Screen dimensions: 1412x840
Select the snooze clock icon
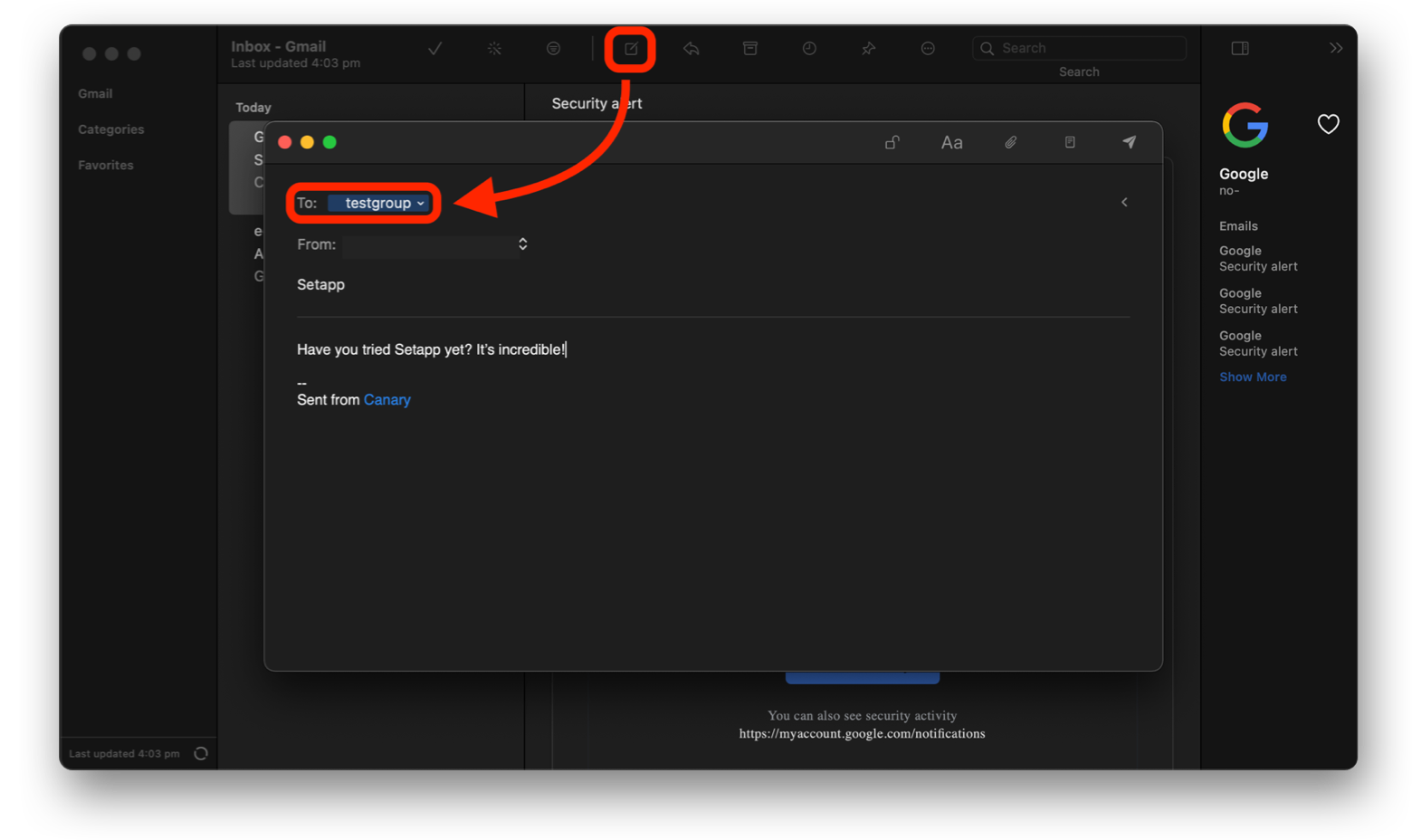pyautogui.click(x=808, y=48)
